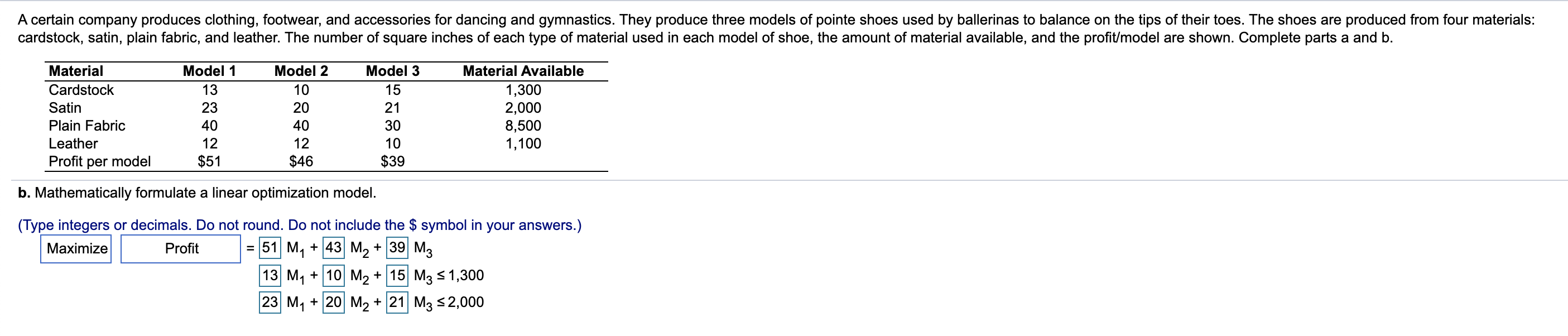Click the Maximize answer box

(75, 248)
